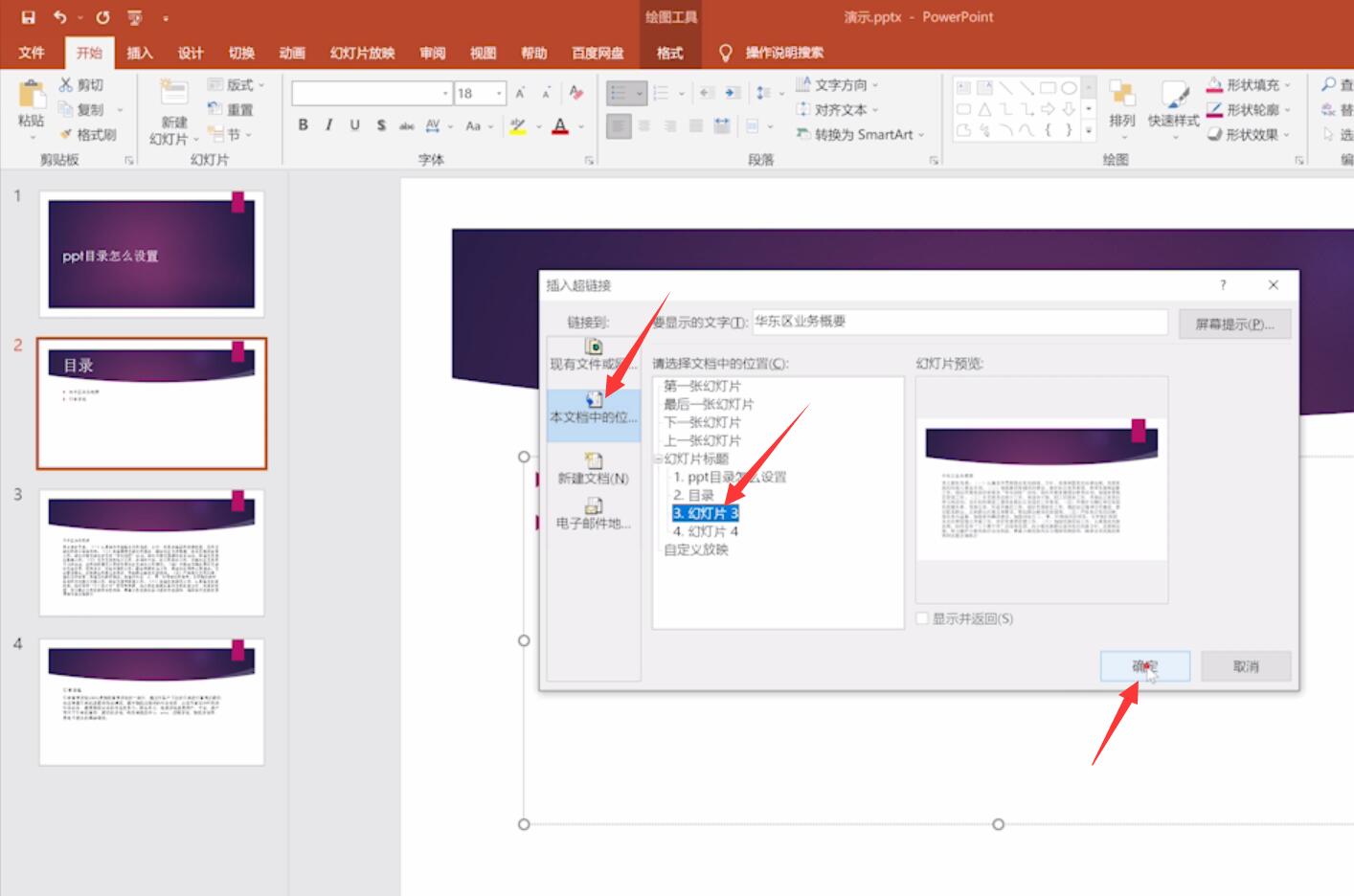
Task: Select 第一张幻灯片 in location list
Action: (703, 386)
